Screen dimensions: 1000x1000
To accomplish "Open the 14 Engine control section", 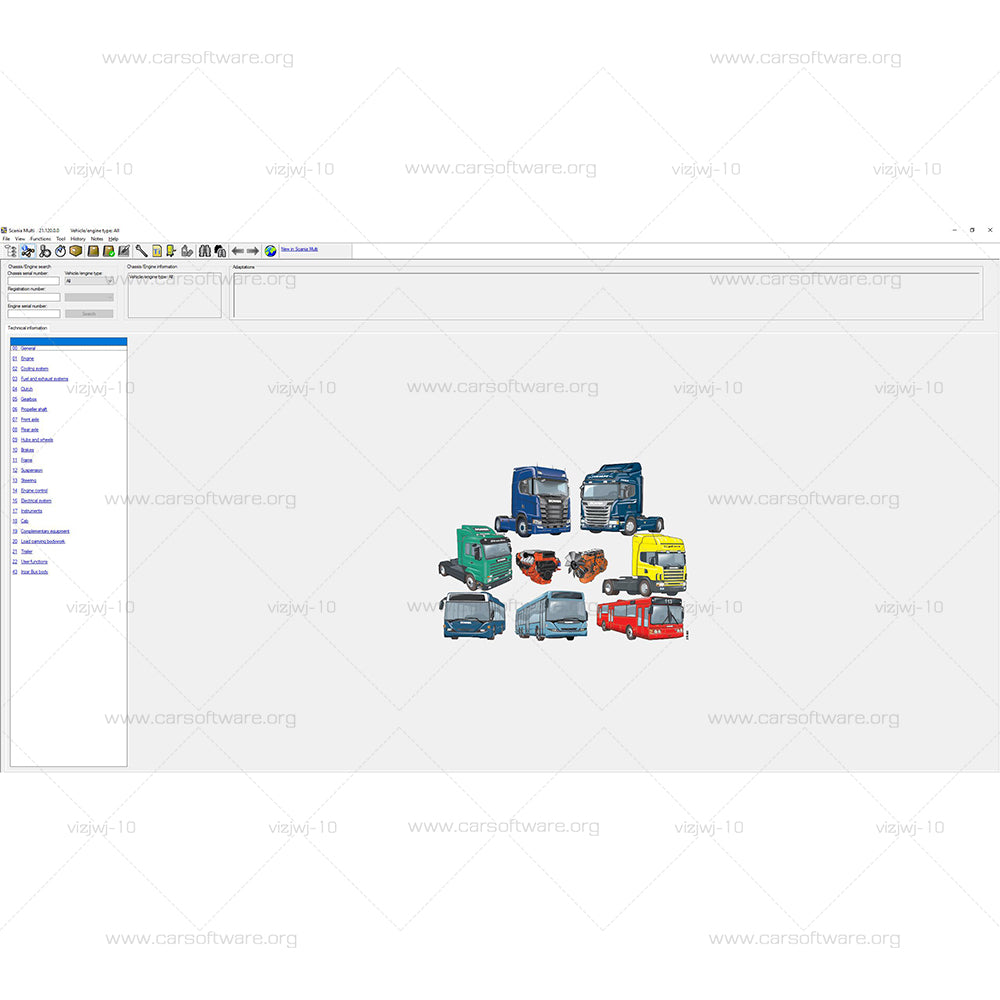I will click(31, 490).
